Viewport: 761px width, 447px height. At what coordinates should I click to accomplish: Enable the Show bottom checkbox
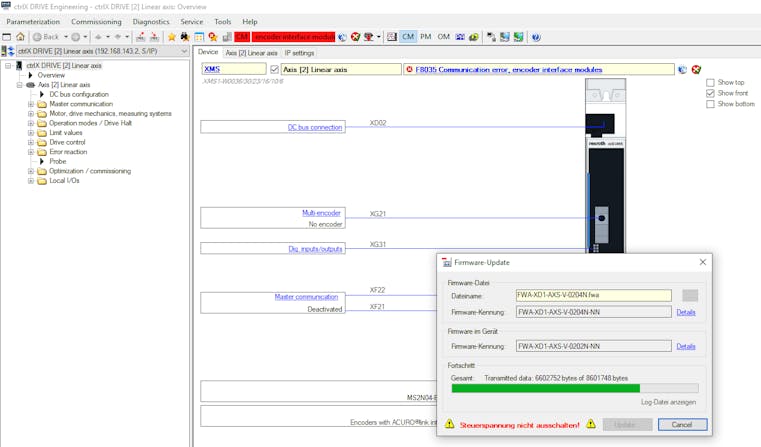point(710,104)
